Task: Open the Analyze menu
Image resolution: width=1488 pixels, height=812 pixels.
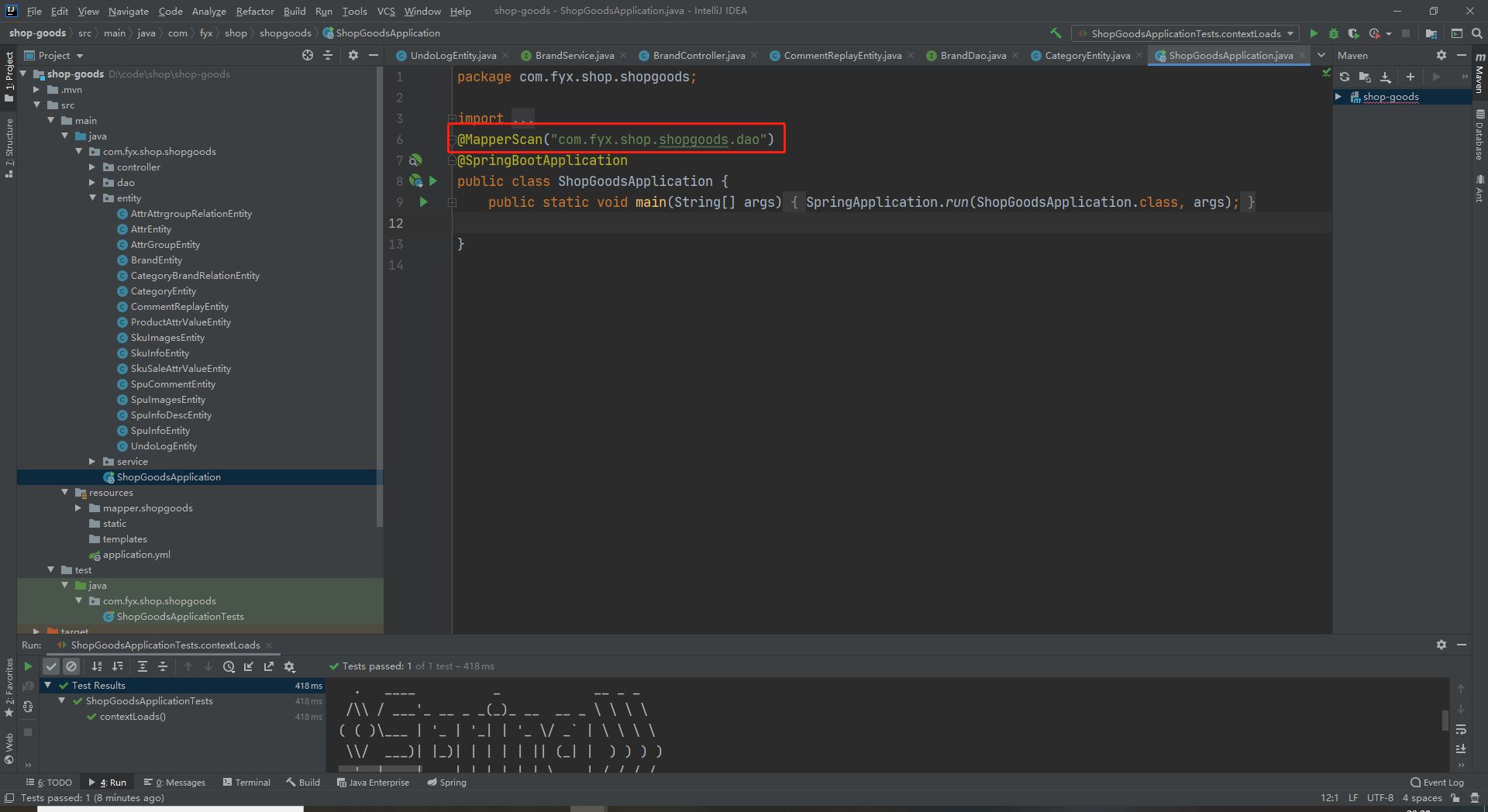Action: tap(209, 11)
